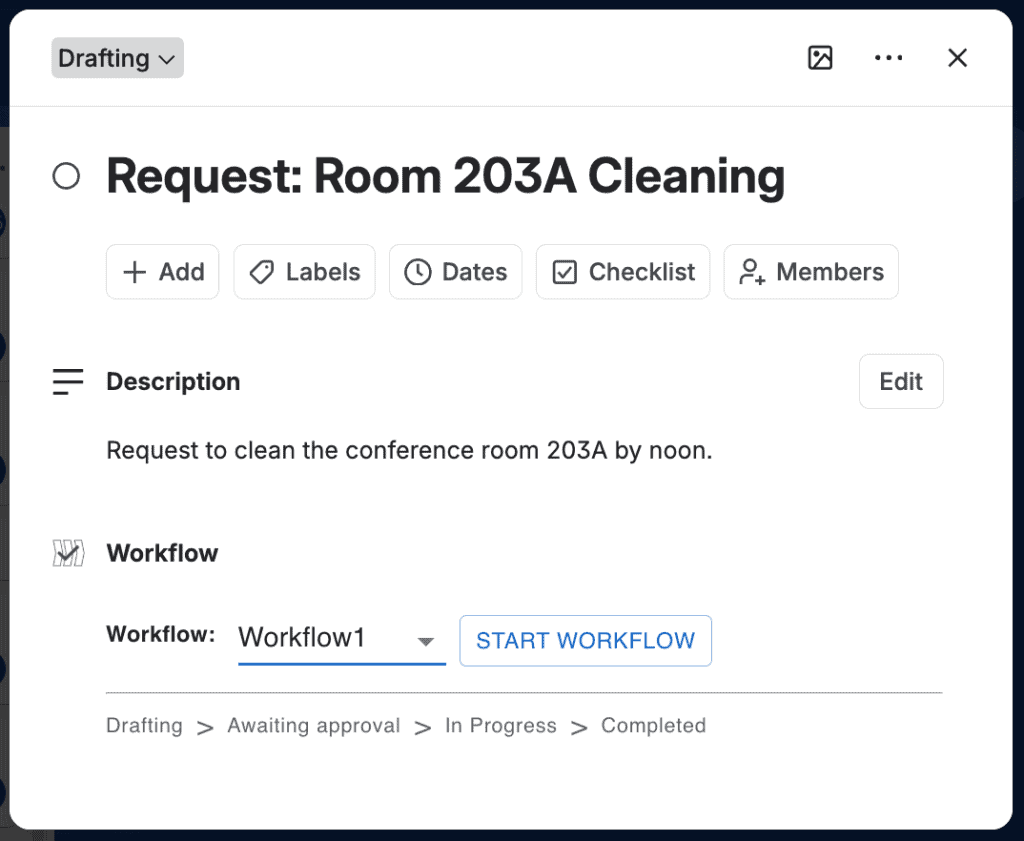Viewport: 1024px width, 841px height.
Task: Click the person-plus icon on Members
Action: pyautogui.click(x=752, y=272)
